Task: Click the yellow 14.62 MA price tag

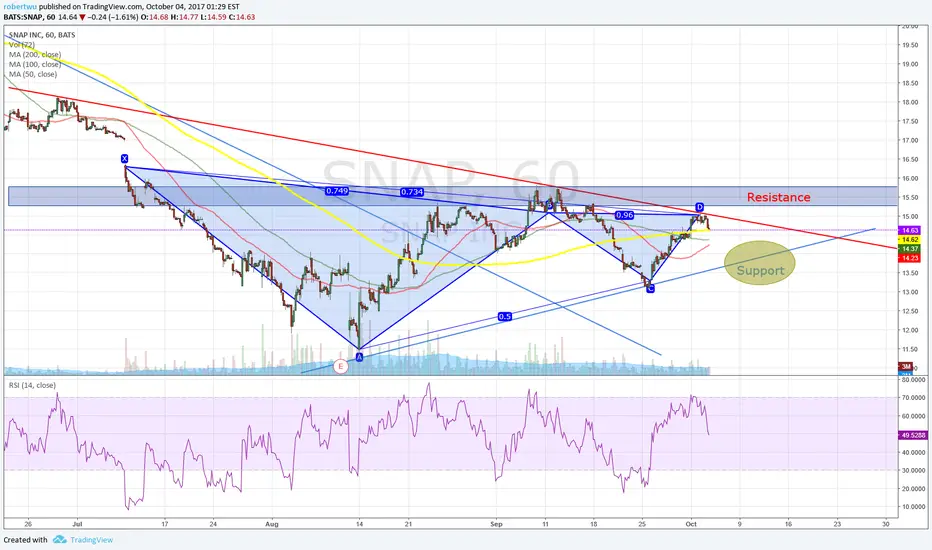Action: click(x=910, y=240)
